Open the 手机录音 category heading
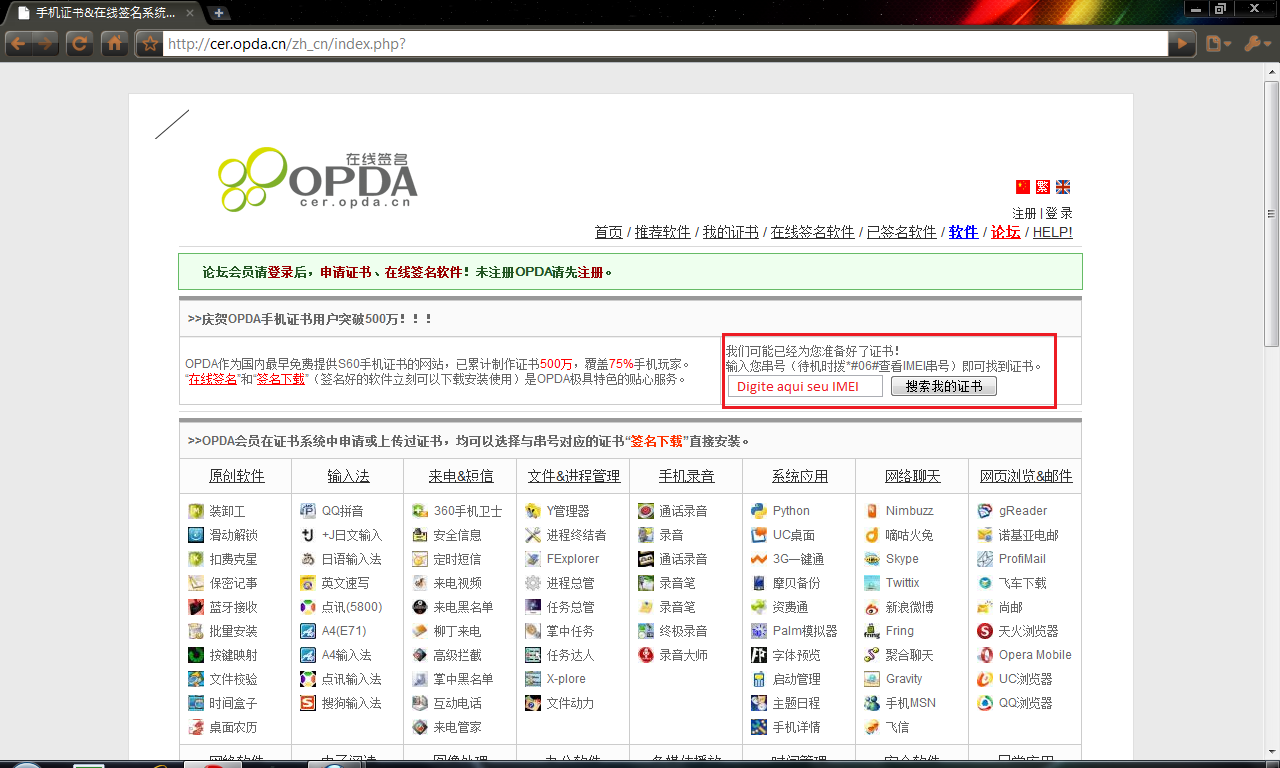This screenshot has width=1280, height=768. point(686,476)
